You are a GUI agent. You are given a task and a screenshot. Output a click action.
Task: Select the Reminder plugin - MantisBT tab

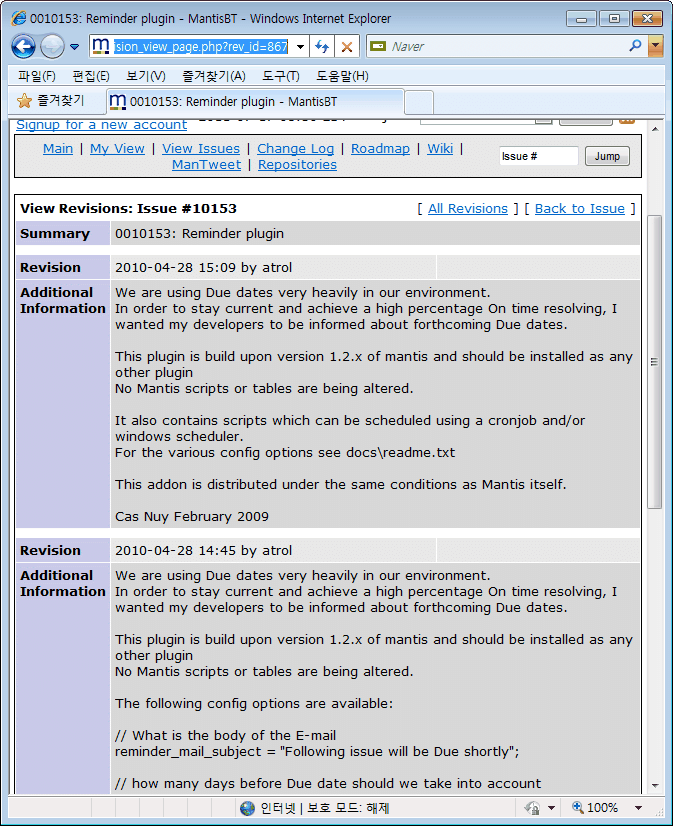pos(255,101)
